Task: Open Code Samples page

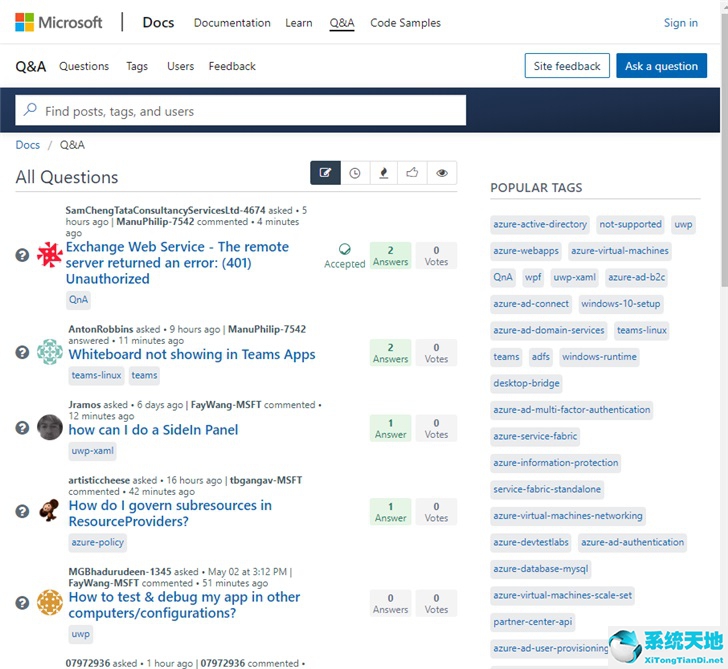Action: coord(405,23)
